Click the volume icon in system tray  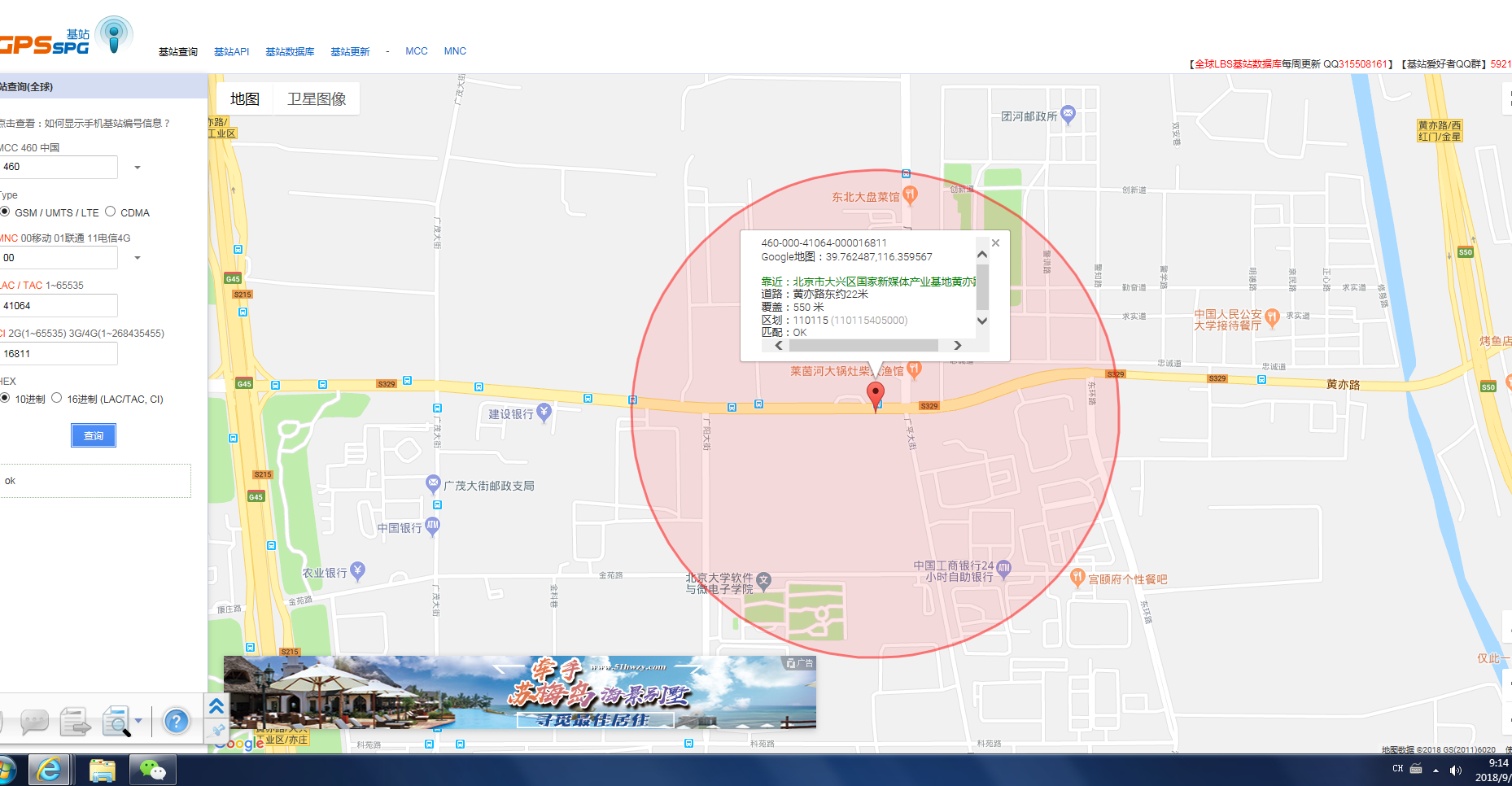pos(1456,770)
